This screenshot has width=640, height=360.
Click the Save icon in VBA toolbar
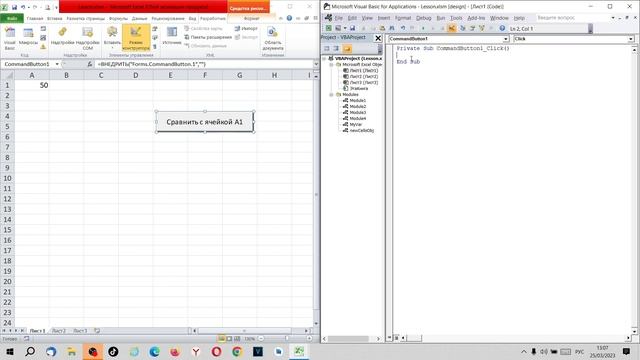tap(352, 28)
